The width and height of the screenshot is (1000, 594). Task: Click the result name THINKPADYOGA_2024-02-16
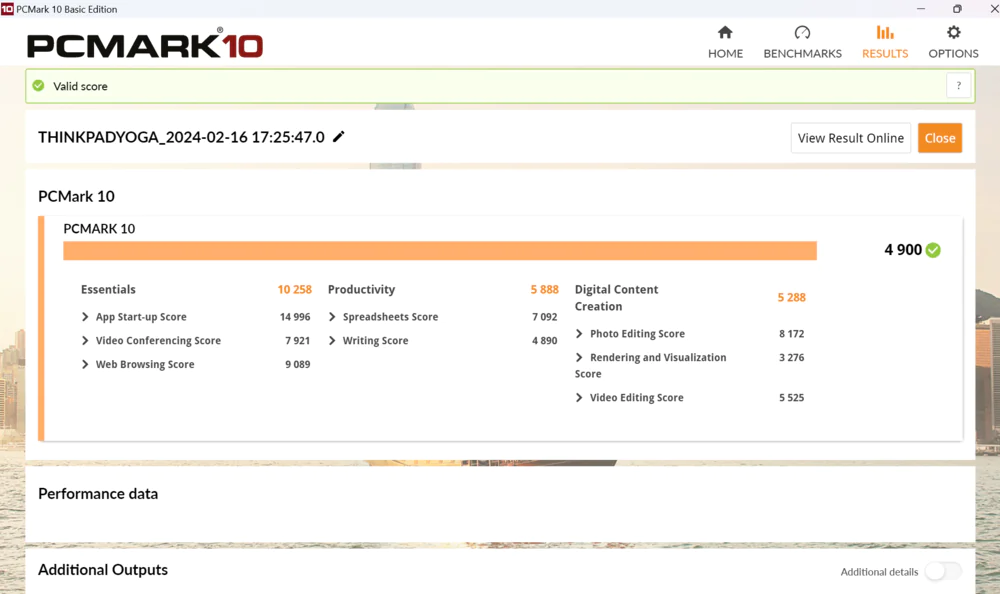(x=181, y=137)
